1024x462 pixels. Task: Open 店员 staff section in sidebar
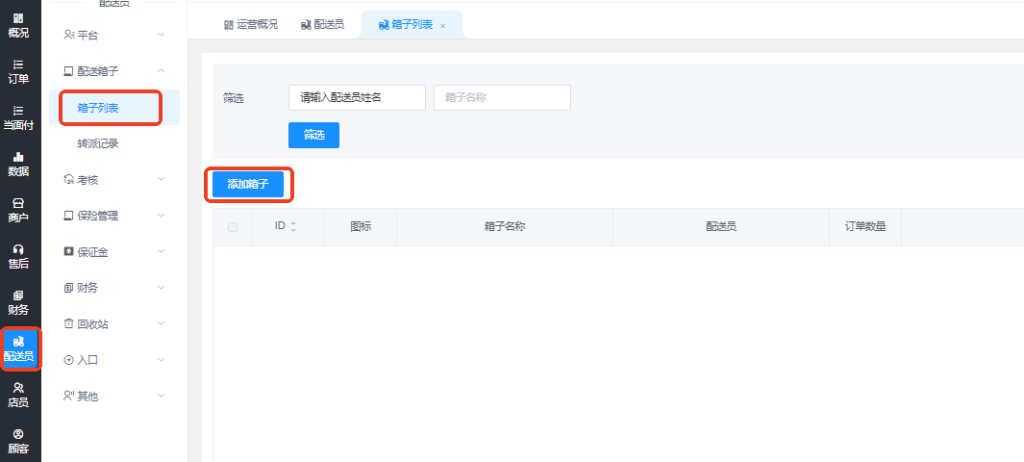(x=18, y=395)
